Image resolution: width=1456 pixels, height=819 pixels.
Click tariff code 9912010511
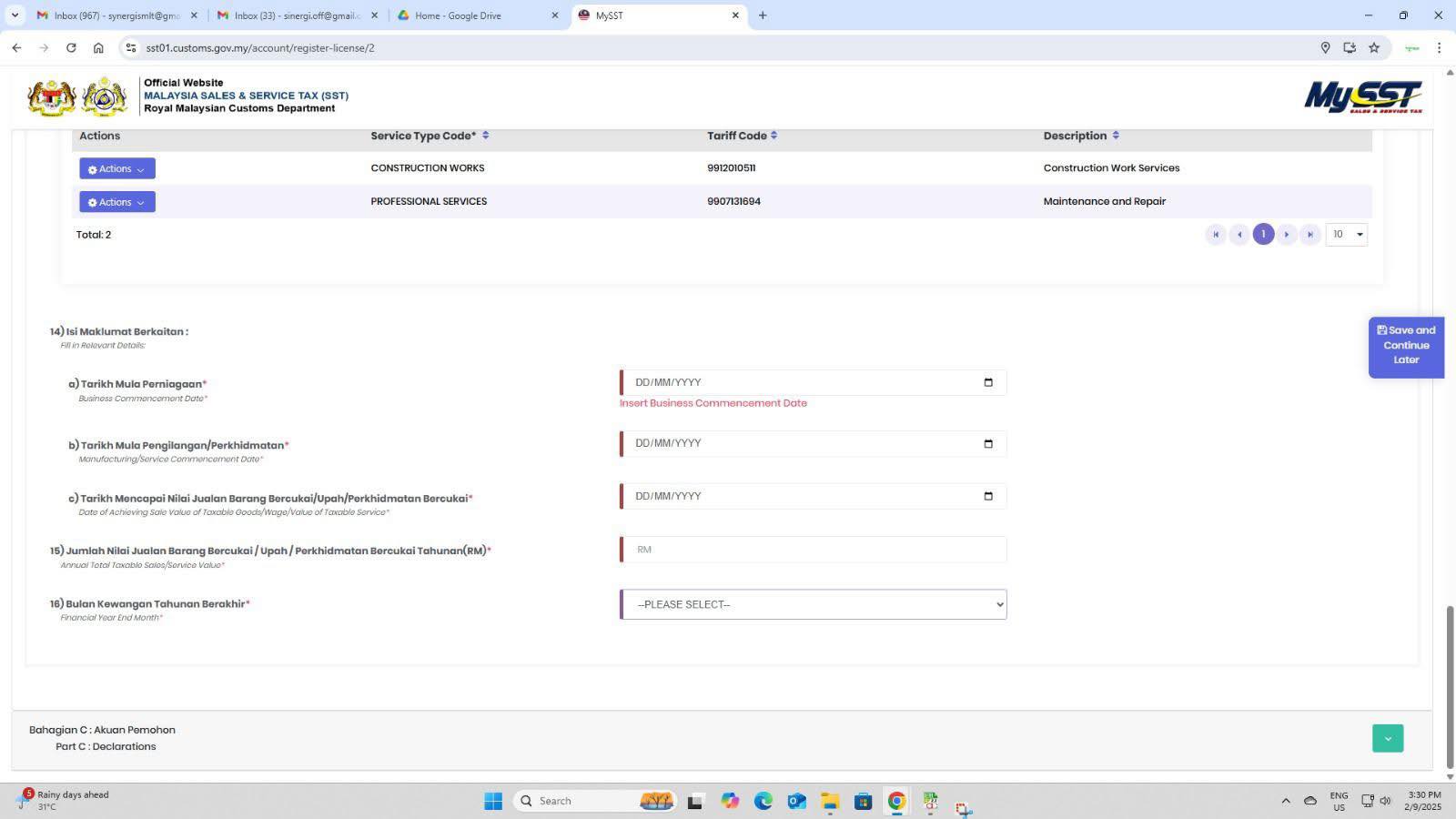pyautogui.click(x=732, y=168)
